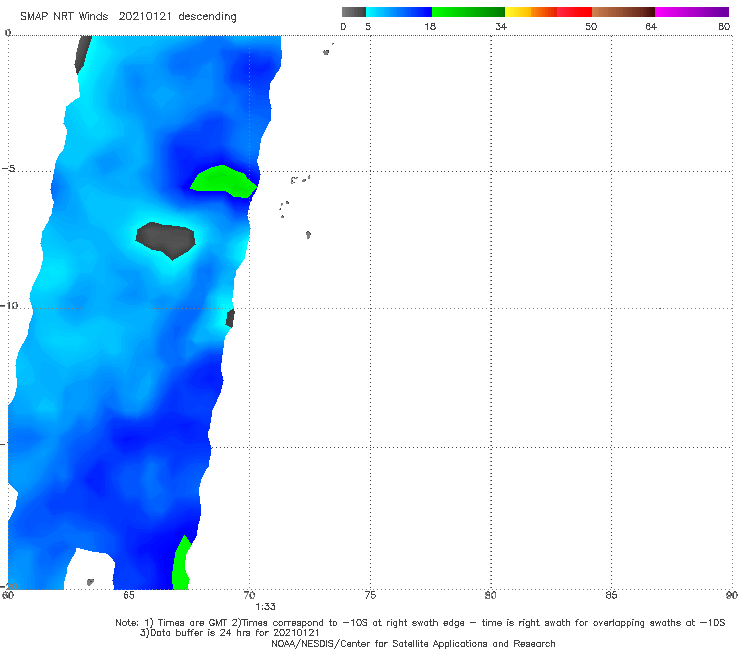The image size is (740, 650).
Task: Click the yellow-orange color bar segment after 34
Action: (530, 12)
